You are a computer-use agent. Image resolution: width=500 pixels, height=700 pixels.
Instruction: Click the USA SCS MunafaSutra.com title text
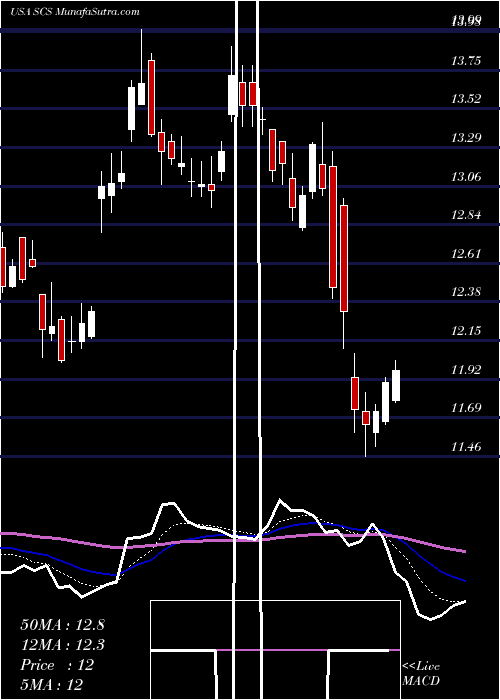pos(75,12)
